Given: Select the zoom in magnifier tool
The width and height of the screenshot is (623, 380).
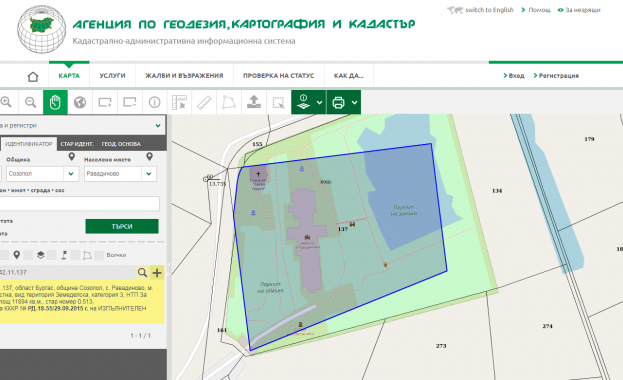Looking at the screenshot, I should 6,102.
